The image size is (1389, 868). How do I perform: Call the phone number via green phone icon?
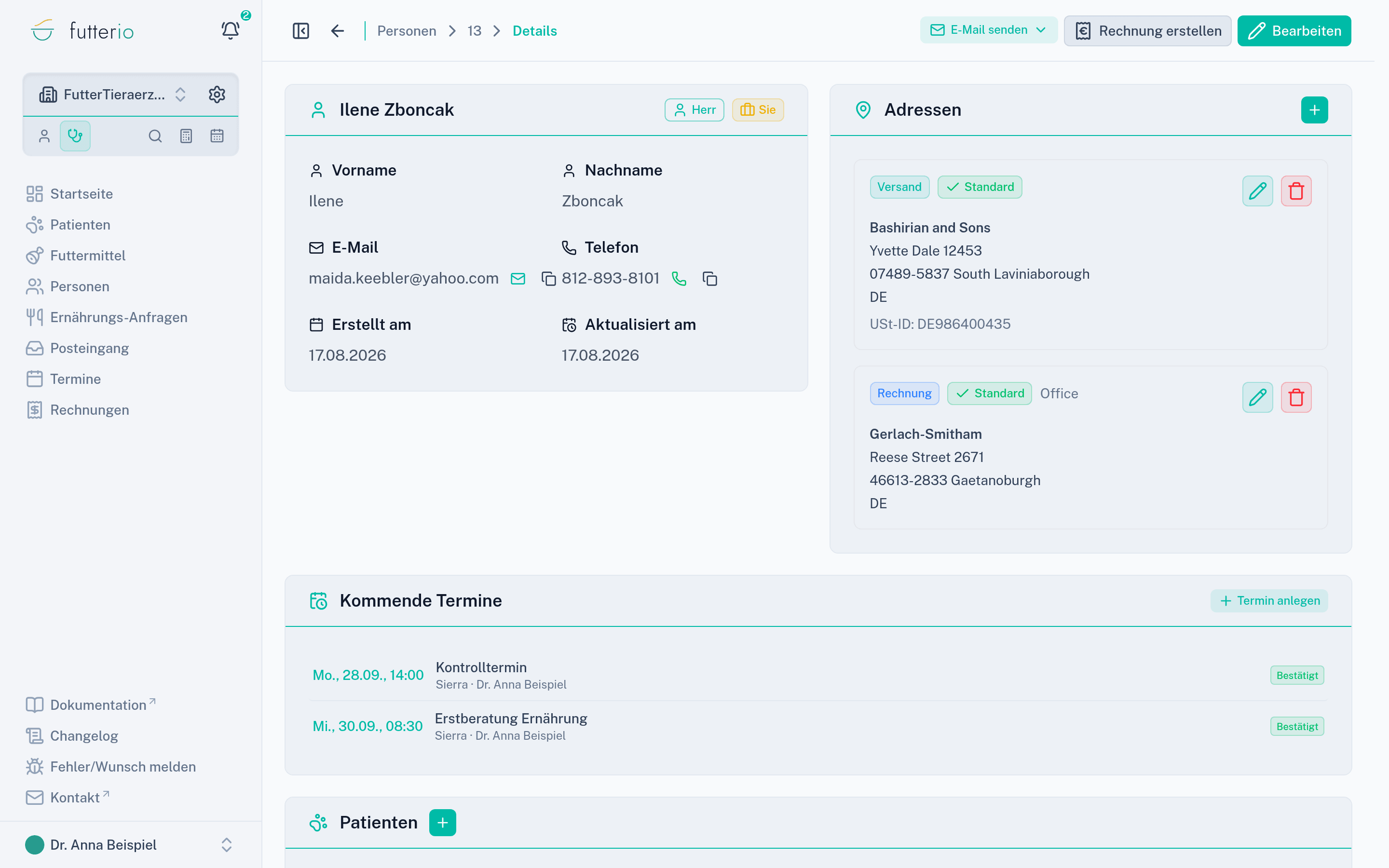tap(679, 279)
